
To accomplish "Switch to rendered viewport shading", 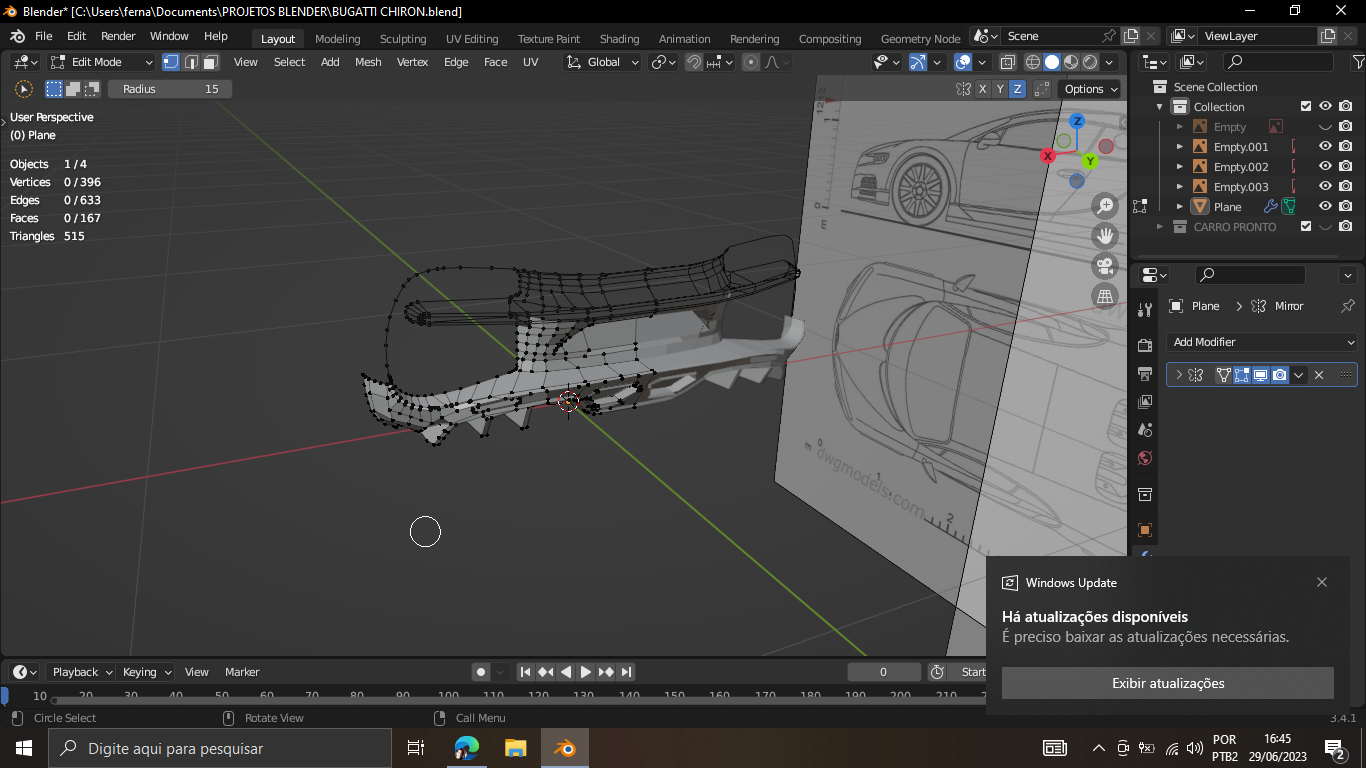I will click(1090, 62).
